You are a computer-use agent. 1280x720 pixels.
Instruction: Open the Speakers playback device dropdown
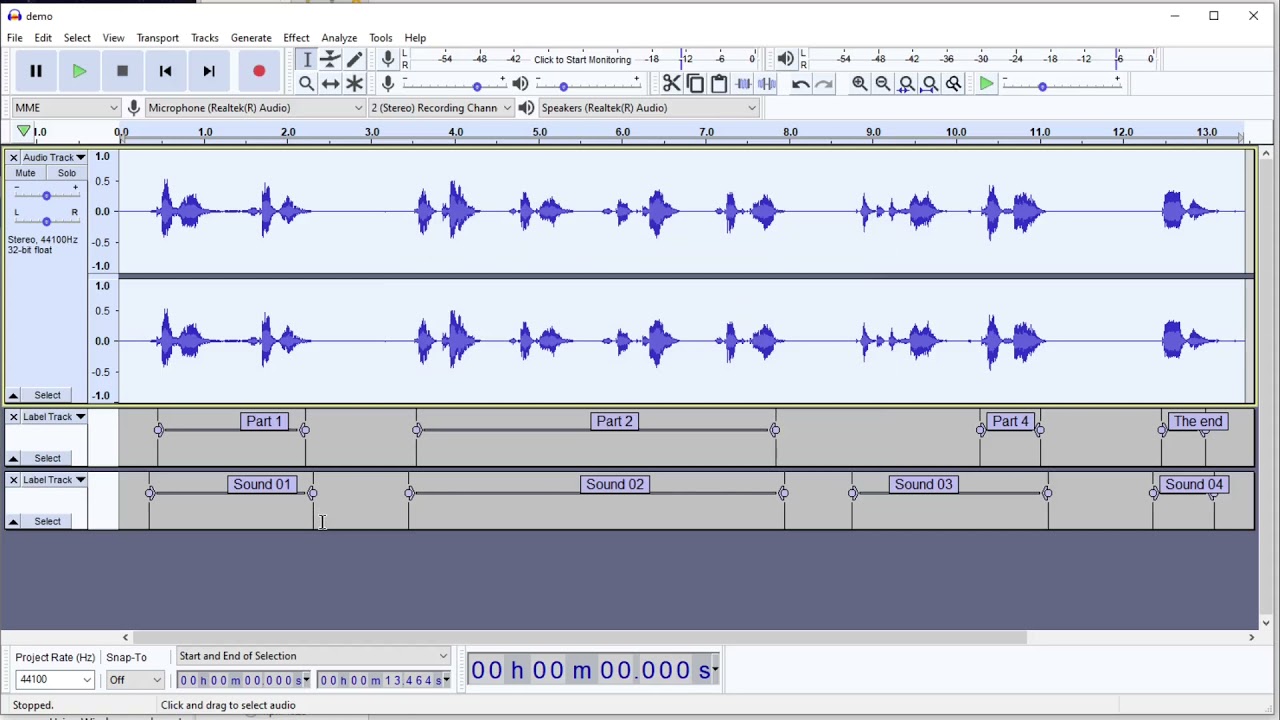pos(649,108)
